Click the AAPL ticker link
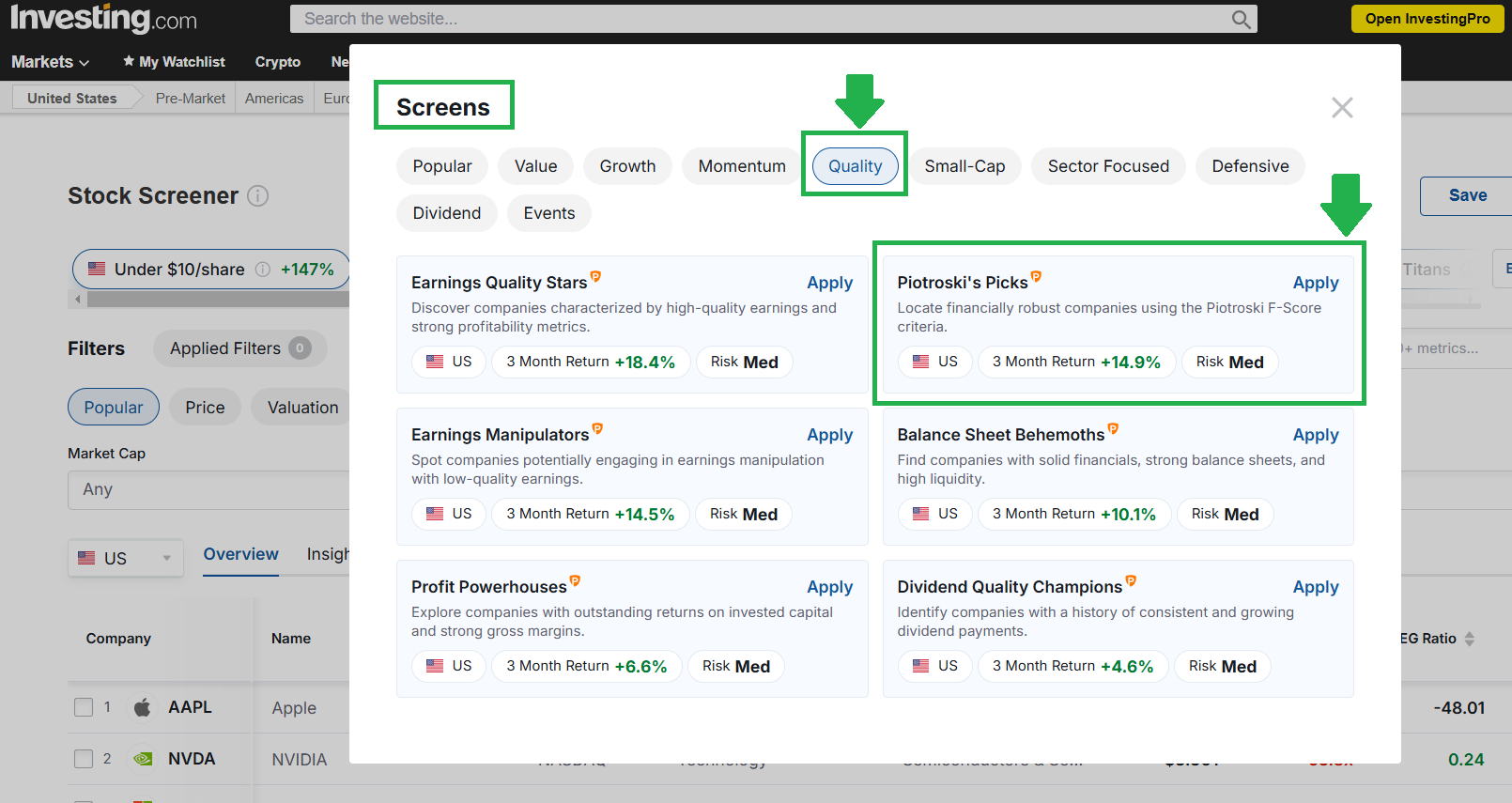 [x=190, y=707]
